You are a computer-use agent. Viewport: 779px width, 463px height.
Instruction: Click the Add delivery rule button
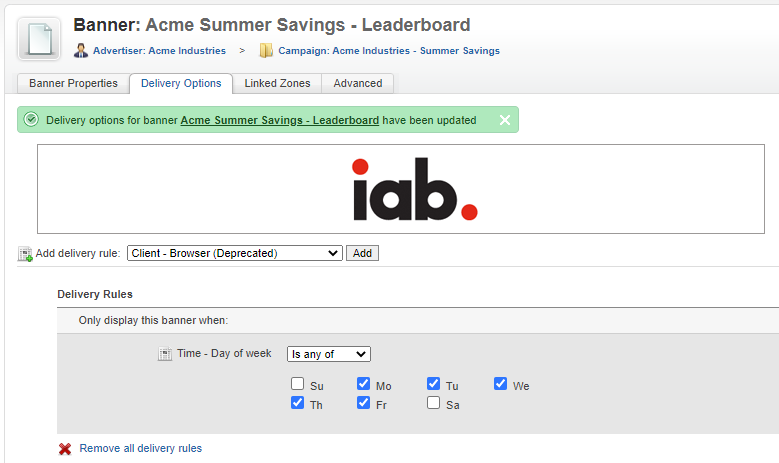(x=362, y=253)
